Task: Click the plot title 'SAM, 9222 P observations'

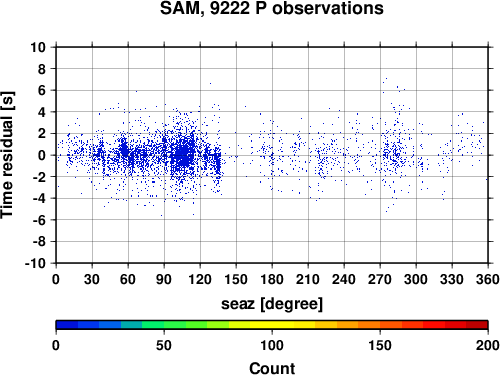Action: point(272,8)
